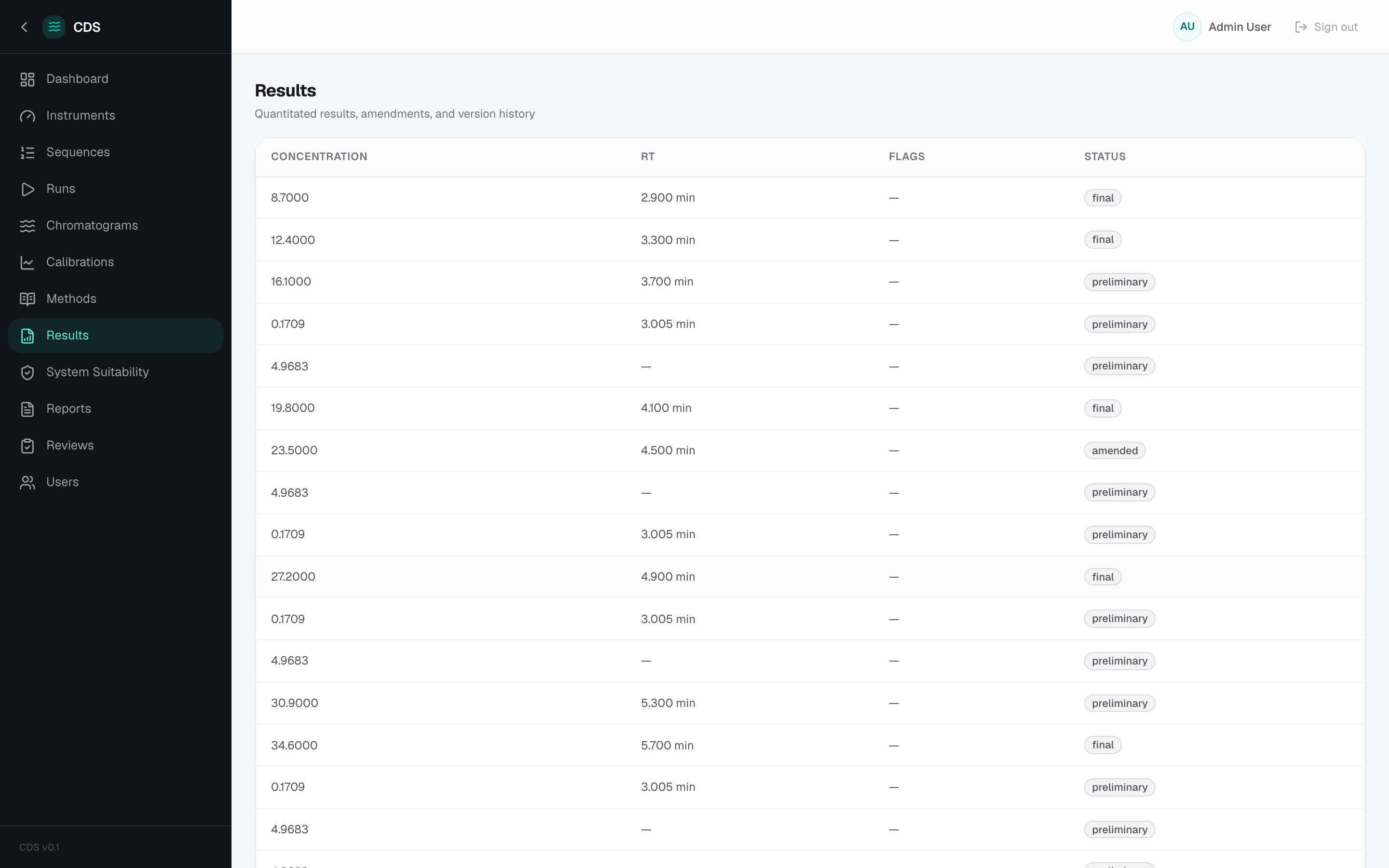Open the Users people icon
Screen dimensions: 1389x868
tap(27, 482)
